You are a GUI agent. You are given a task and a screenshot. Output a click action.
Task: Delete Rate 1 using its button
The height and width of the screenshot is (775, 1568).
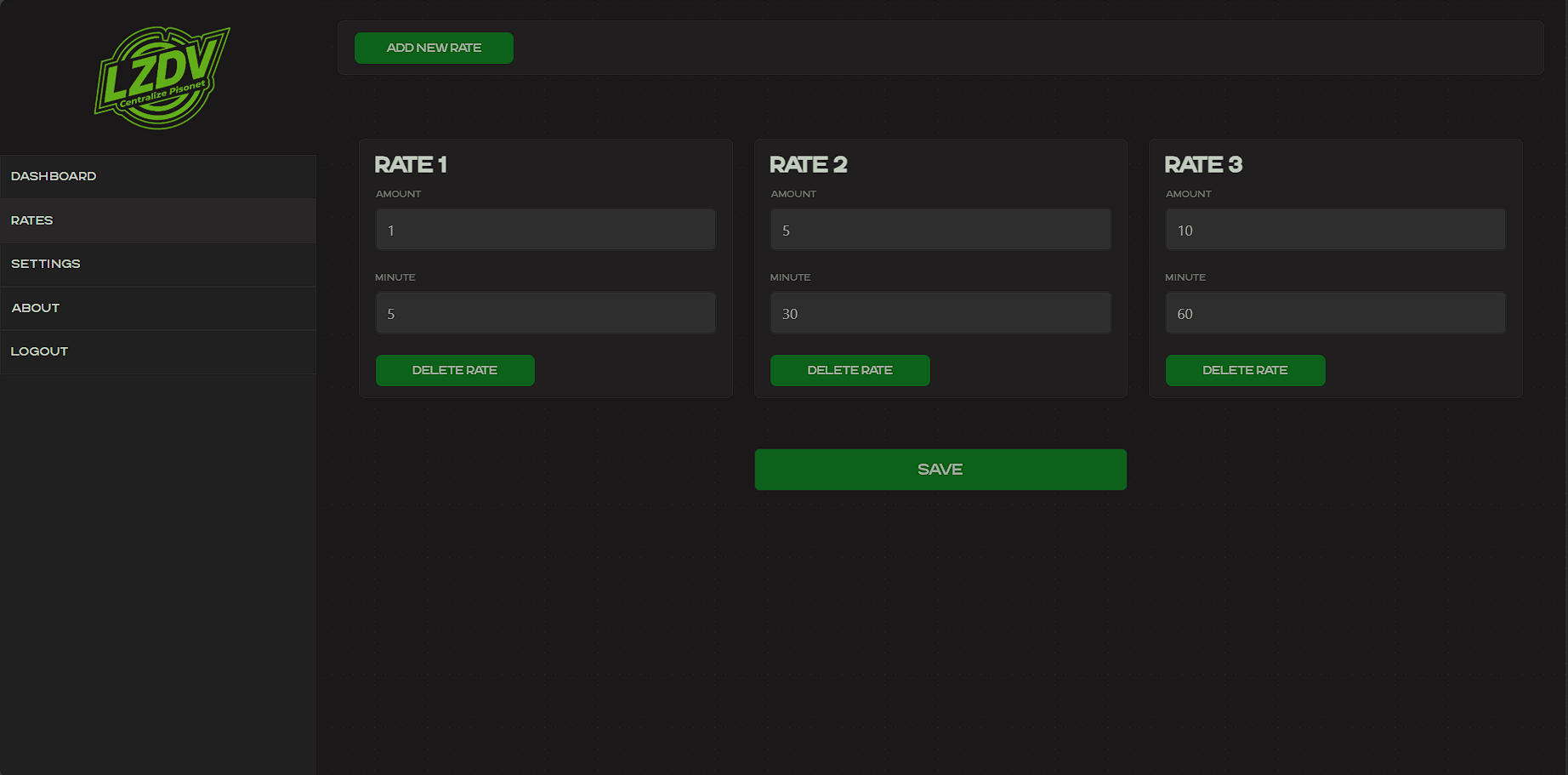tap(455, 370)
